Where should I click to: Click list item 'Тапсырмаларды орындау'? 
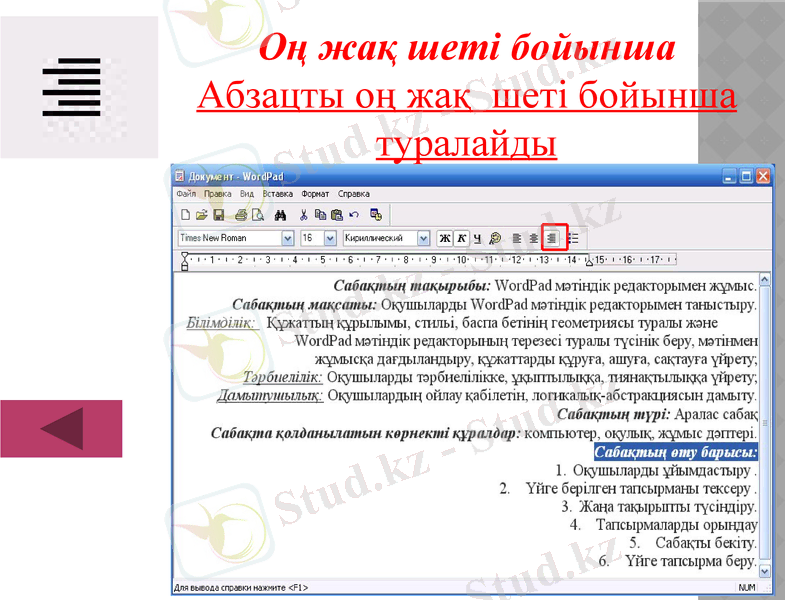pos(676,525)
